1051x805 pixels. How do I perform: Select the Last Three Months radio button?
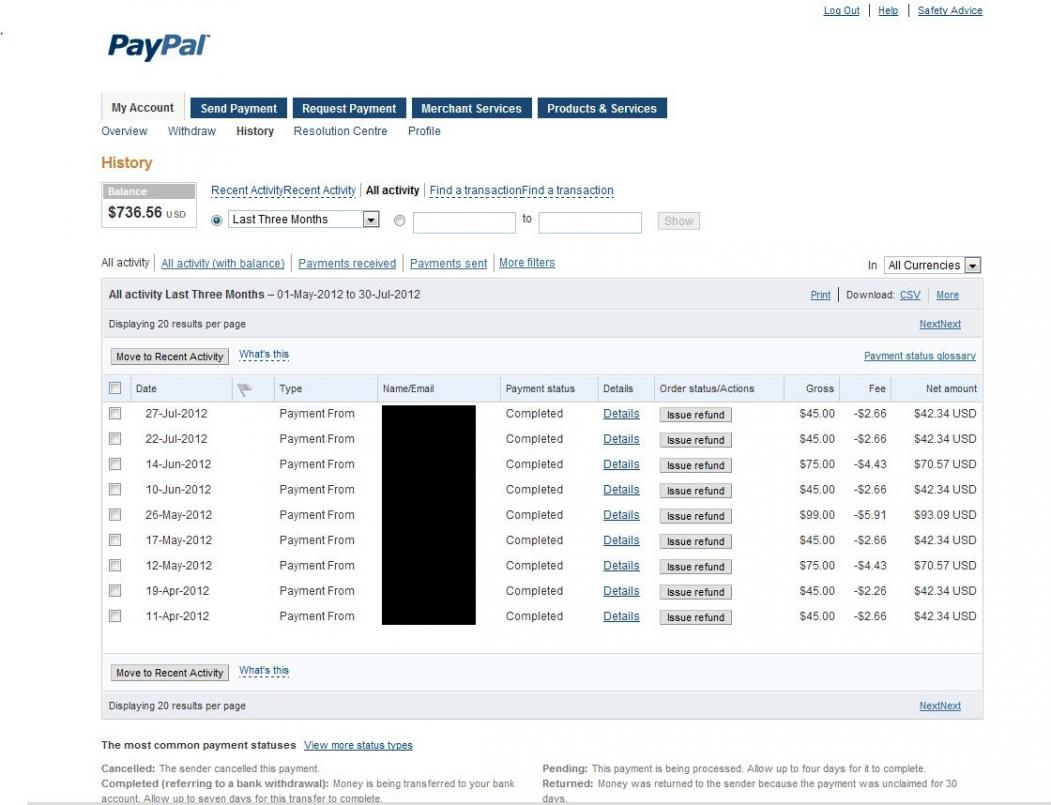click(x=217, y=220)
